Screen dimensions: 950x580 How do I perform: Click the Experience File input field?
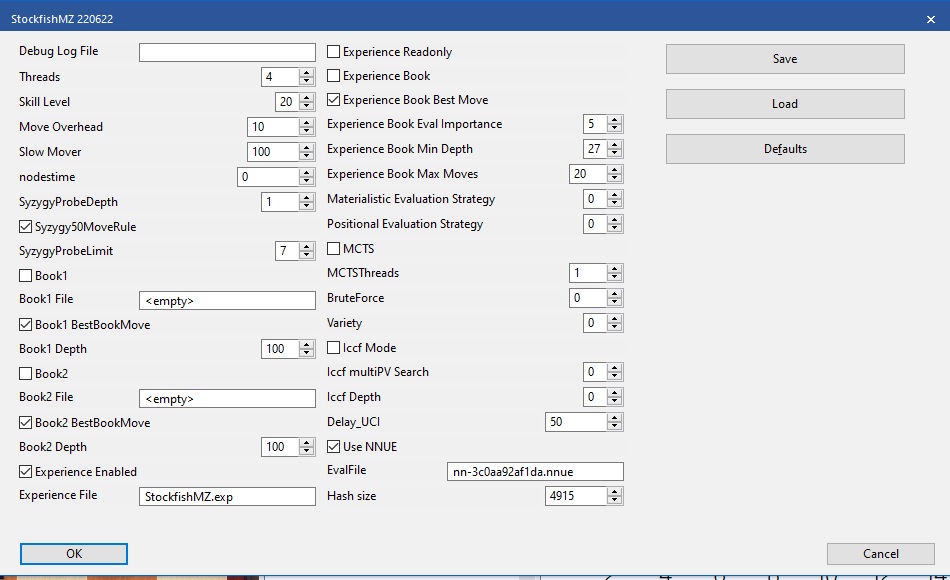click(227, 496)
